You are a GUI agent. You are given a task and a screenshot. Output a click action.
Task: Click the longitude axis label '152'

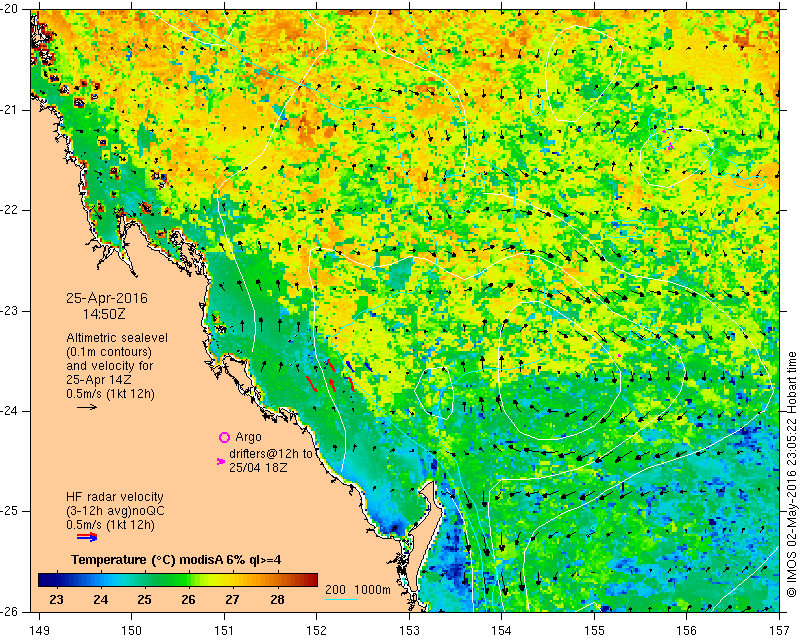click(x=317, y=631)
